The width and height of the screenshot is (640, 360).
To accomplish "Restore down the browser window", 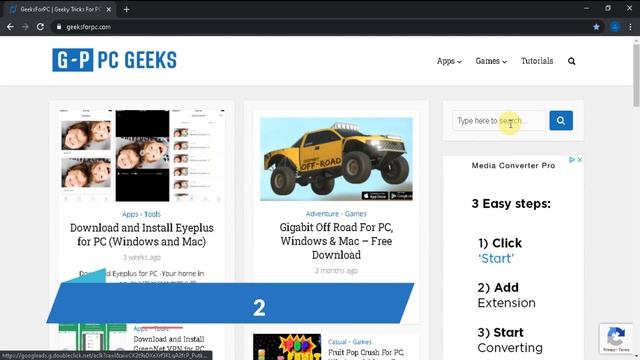I will click(608, 8).
